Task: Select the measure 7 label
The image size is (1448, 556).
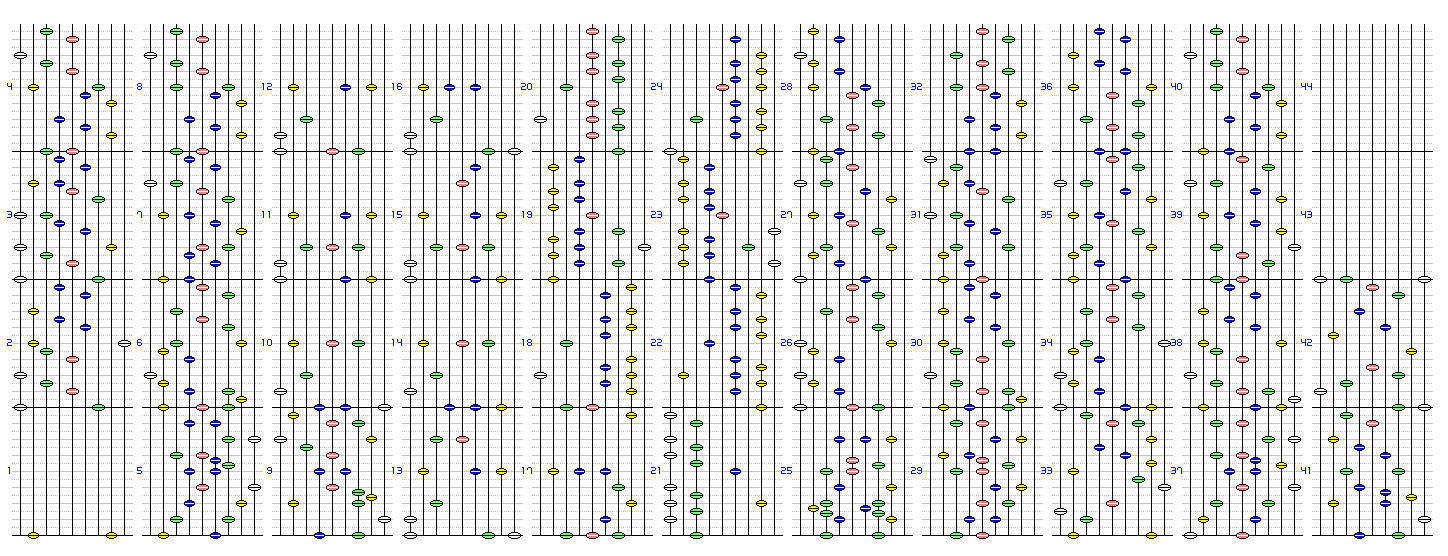Action: tap(139, 215)
